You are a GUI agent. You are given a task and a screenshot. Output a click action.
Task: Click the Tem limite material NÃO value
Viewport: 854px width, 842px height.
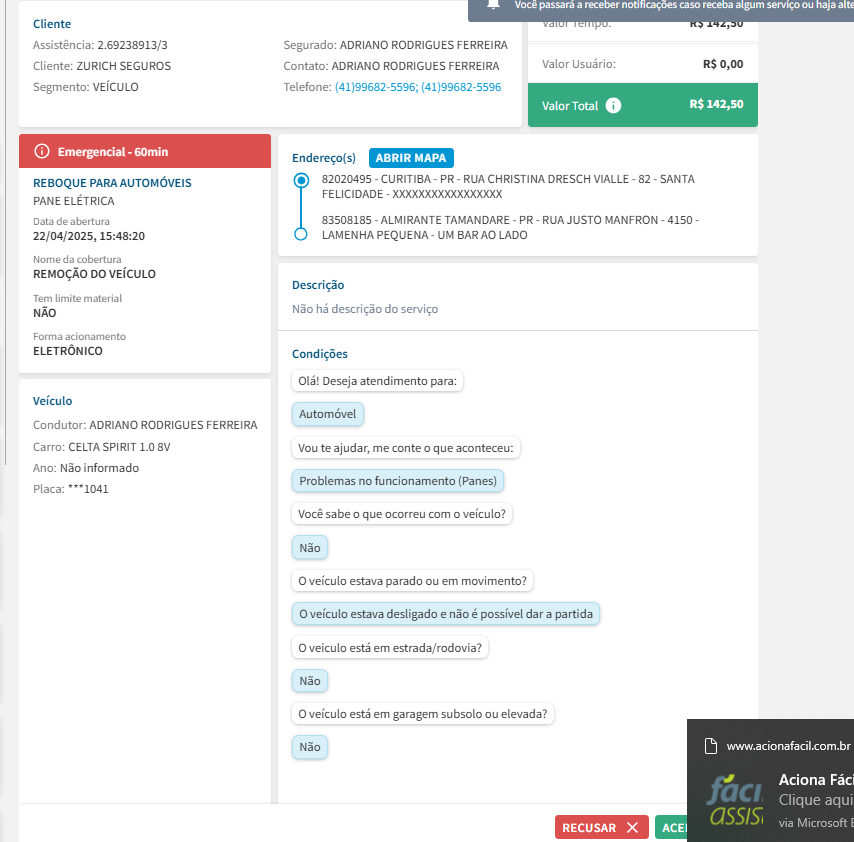coord(45,313)
